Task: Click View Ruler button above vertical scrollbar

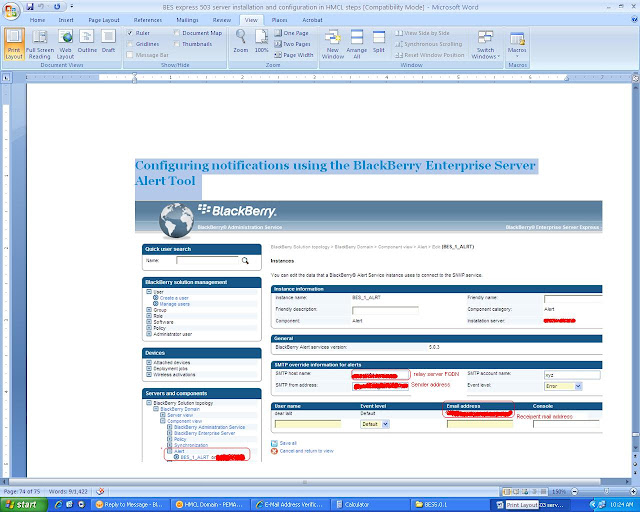Action: pyautogui.click(x=636, y=78)
